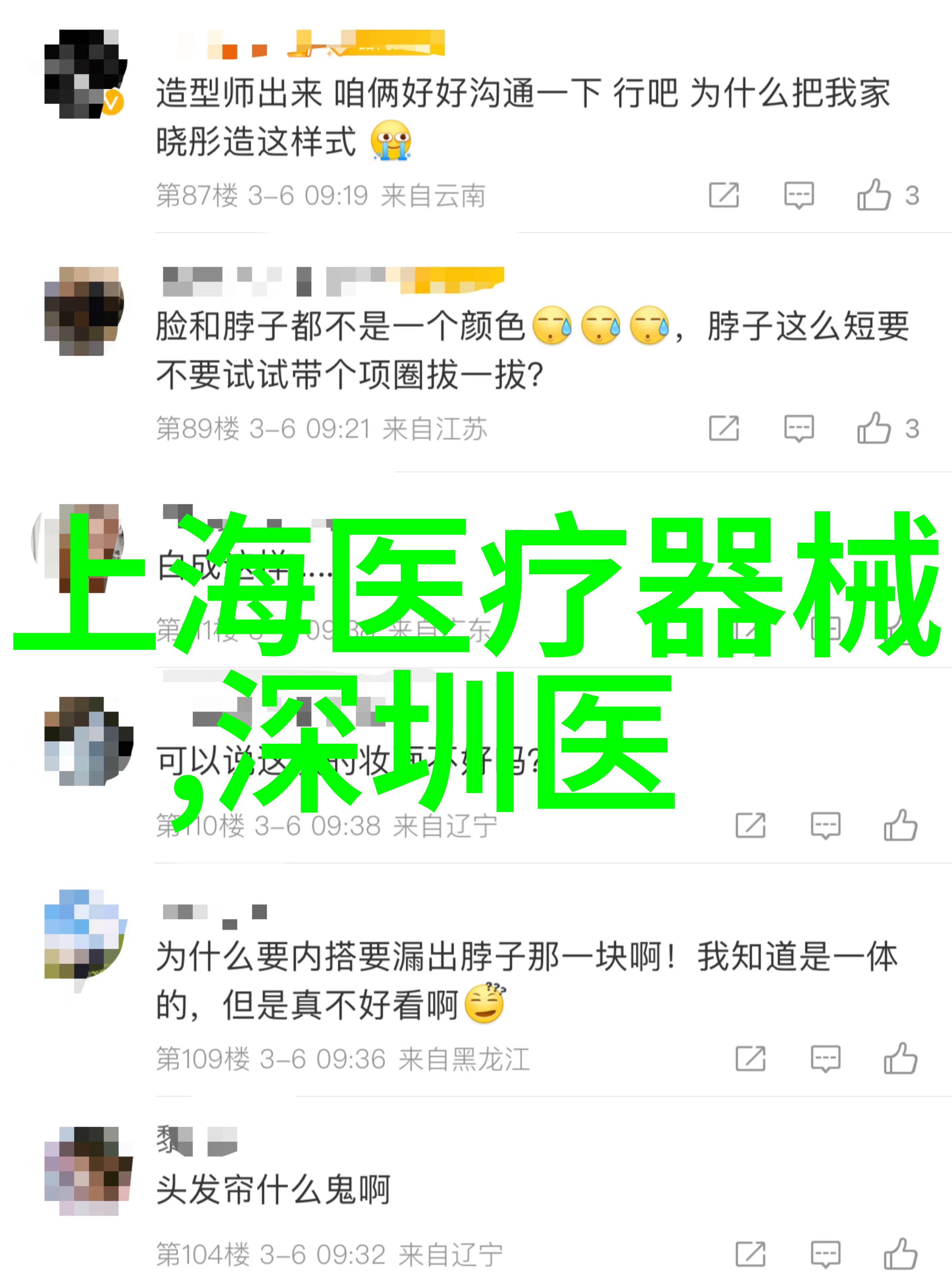
Task: Reply to the floor 104 comment
Action: [826, 1255]
